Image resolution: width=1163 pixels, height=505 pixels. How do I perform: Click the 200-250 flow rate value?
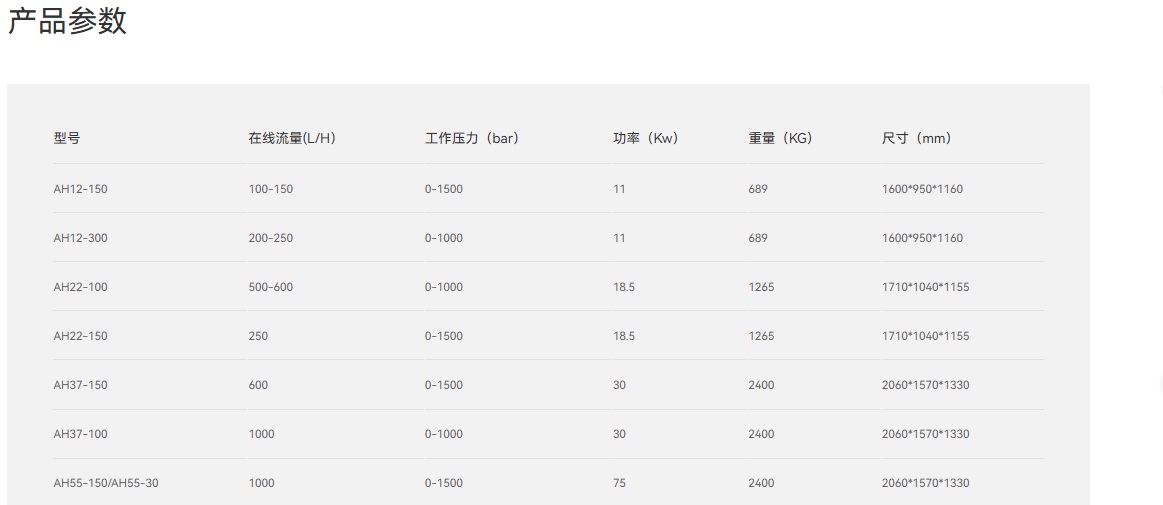pos(271,238)
